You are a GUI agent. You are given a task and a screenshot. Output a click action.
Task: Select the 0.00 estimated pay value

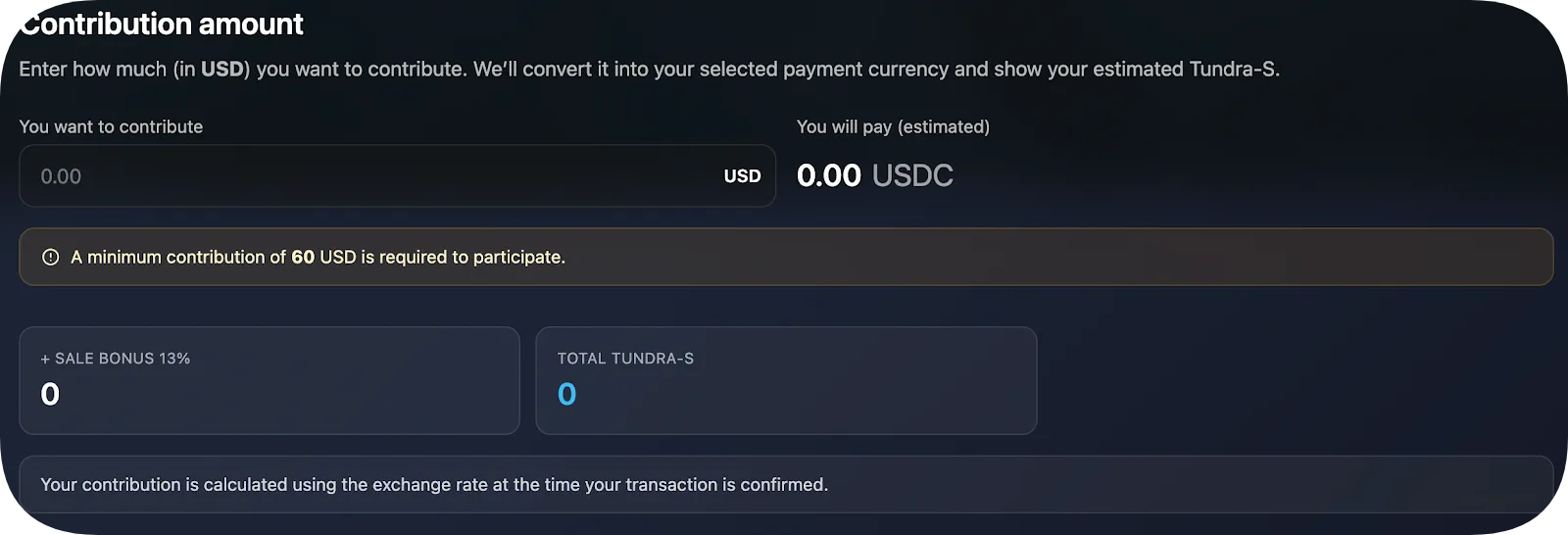(x=828, y=175)
